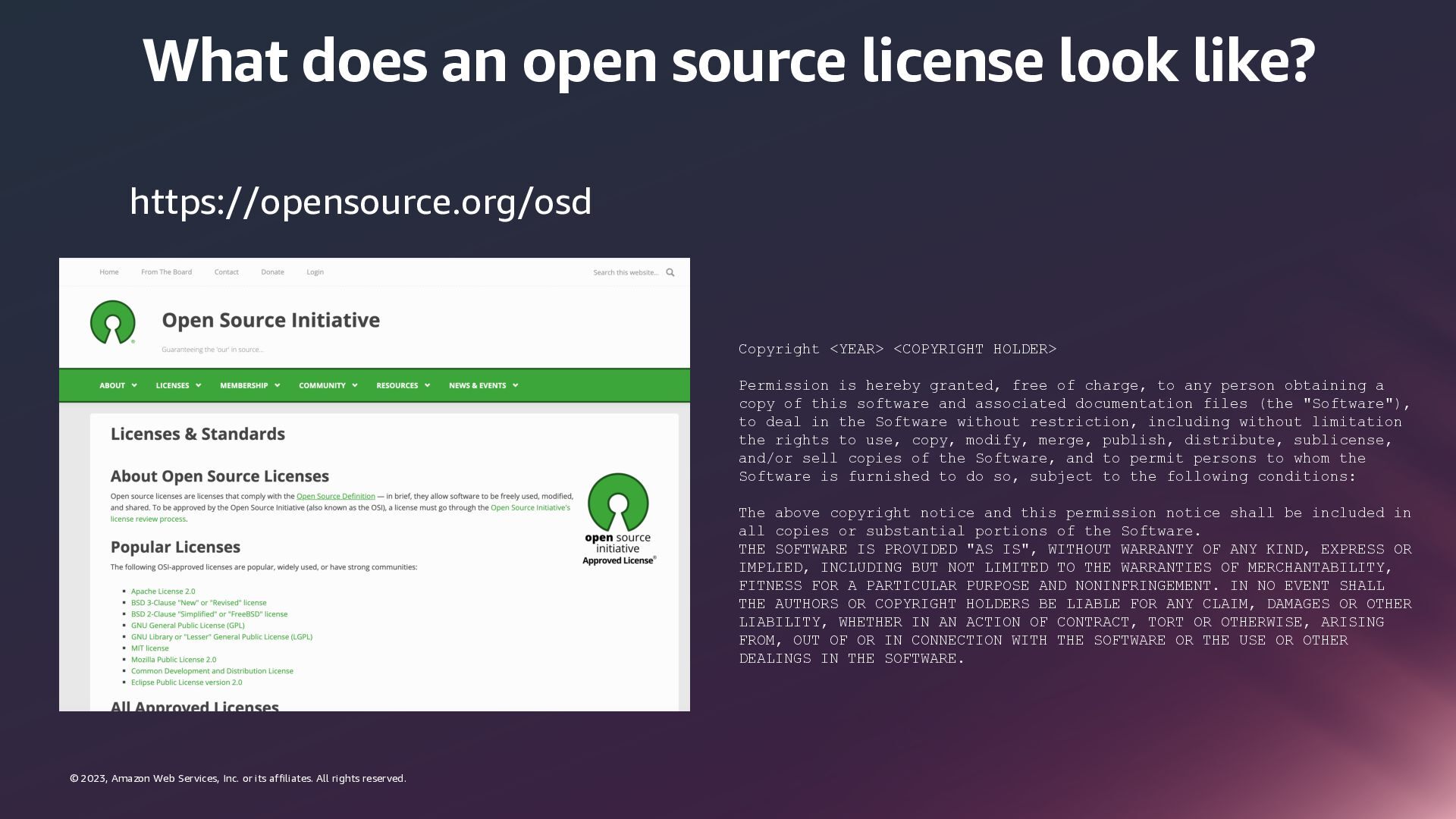This screenshot has width=1456, height=819.
Task: Open the Apache License 2.0 link
Action: pos(163,591)
